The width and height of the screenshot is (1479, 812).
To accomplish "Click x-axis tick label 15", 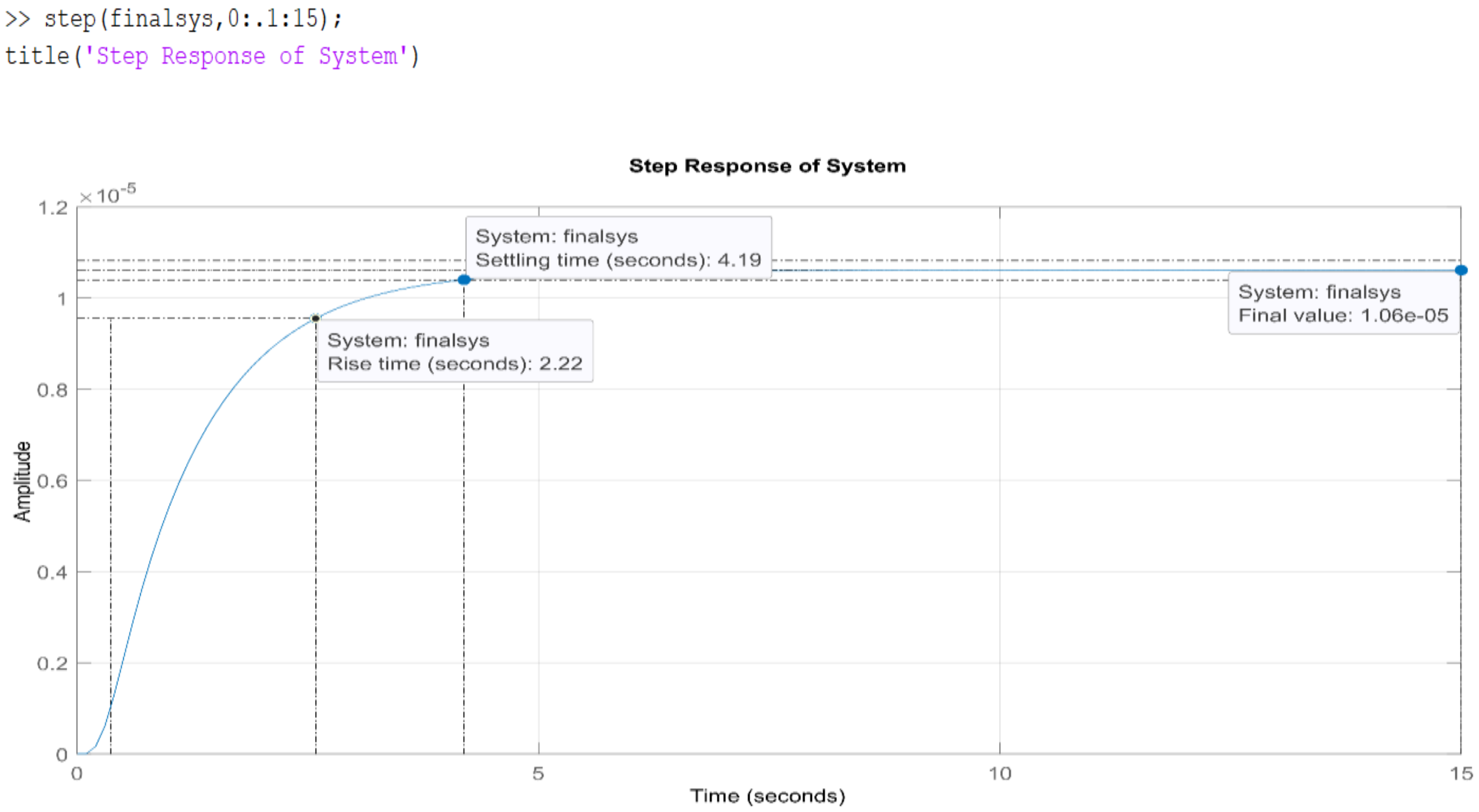I will pyautogui.click(x=1461, y=773).
